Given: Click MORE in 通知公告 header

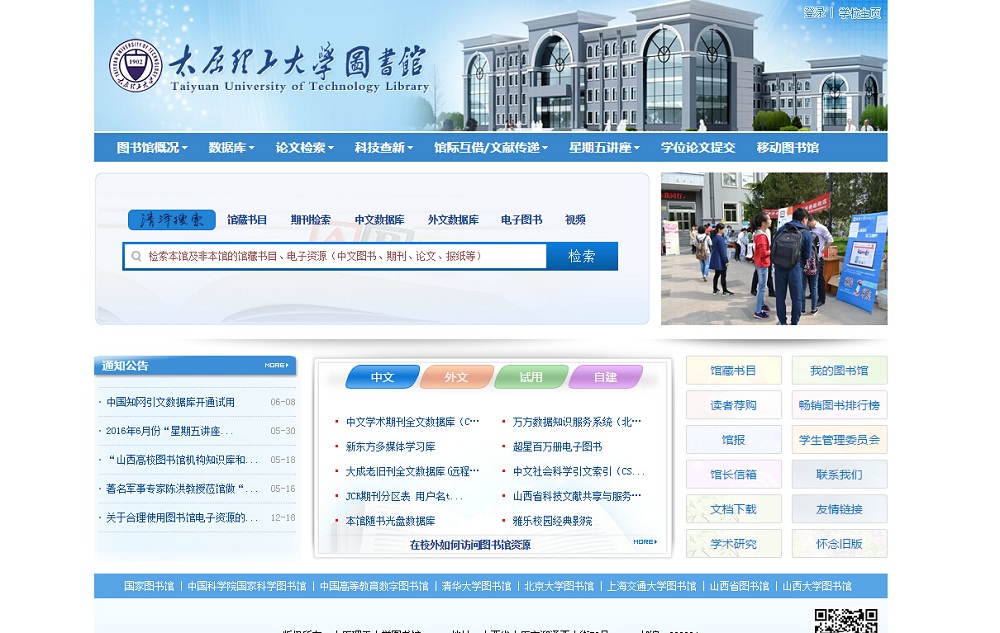Looking at the screenshot, I should coord(276,365).
